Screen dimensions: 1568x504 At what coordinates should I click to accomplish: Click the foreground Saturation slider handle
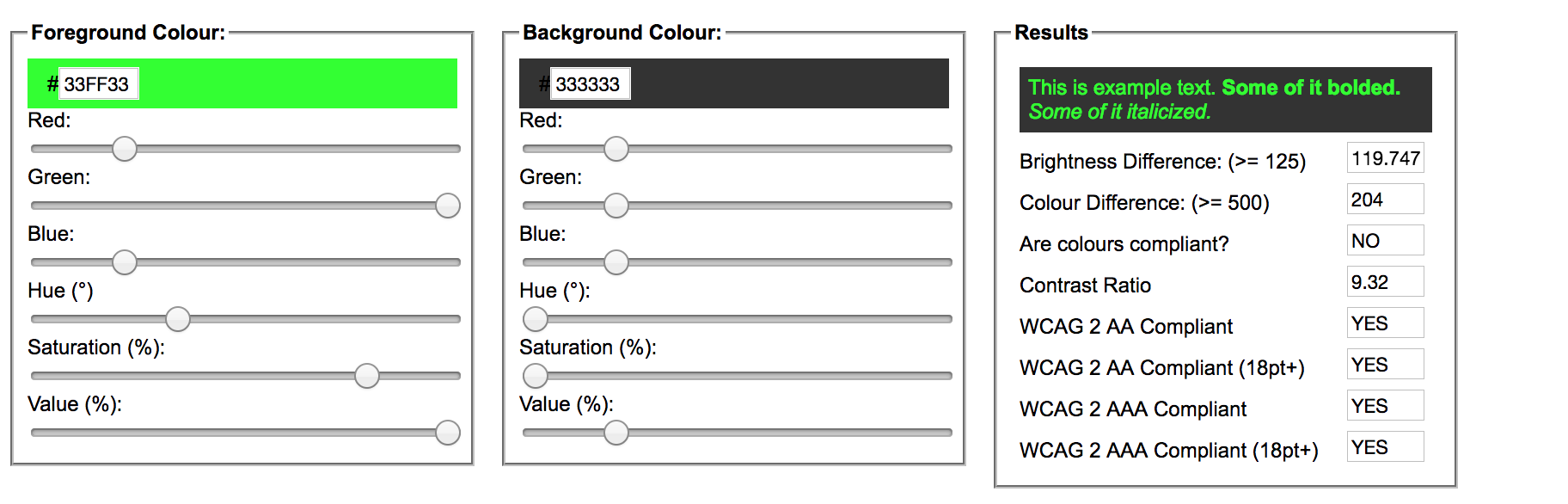click(367, 376)
